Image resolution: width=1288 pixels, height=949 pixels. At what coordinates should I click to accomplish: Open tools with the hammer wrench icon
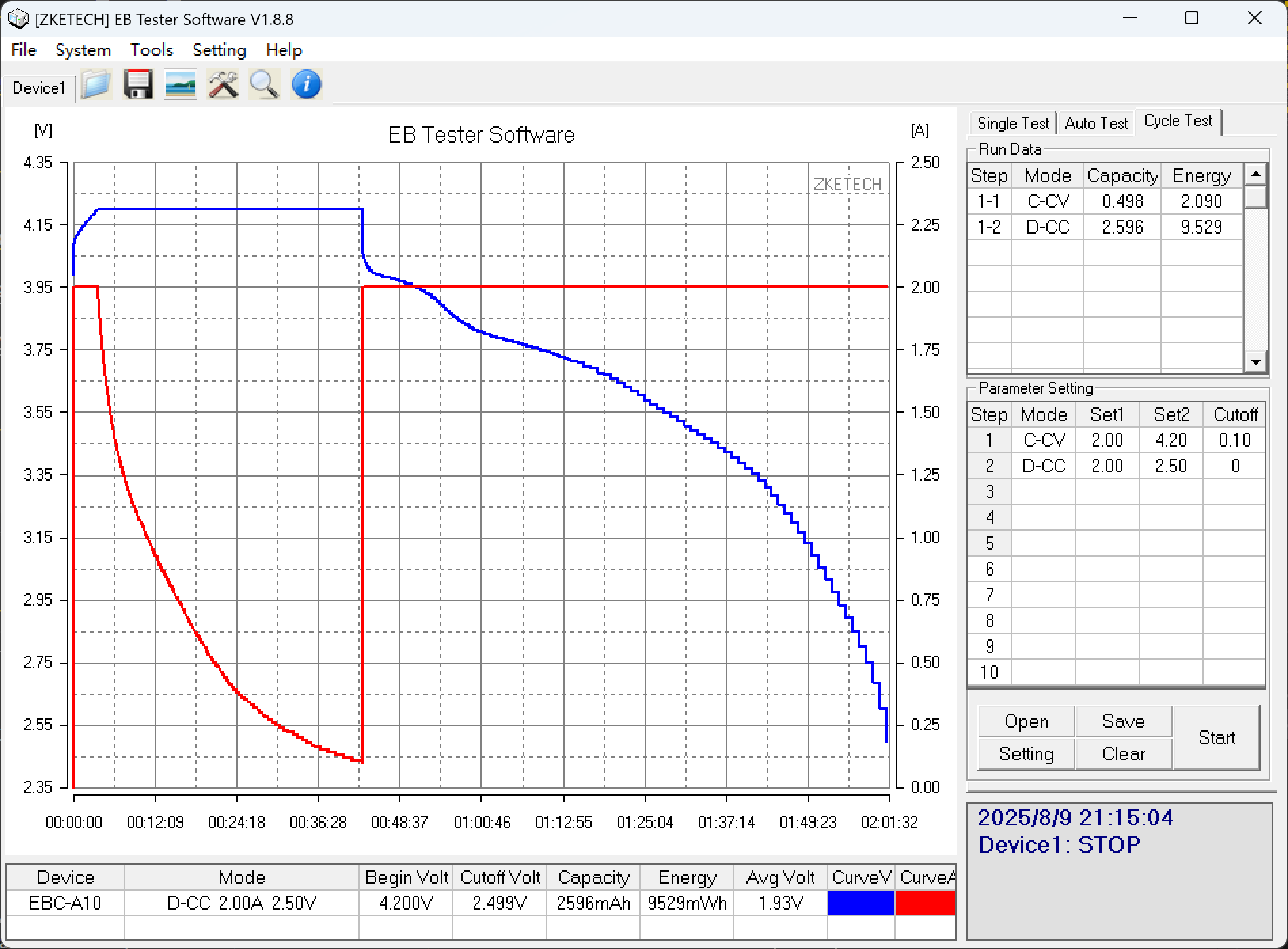pyautogui.click(x=223, y=86)
